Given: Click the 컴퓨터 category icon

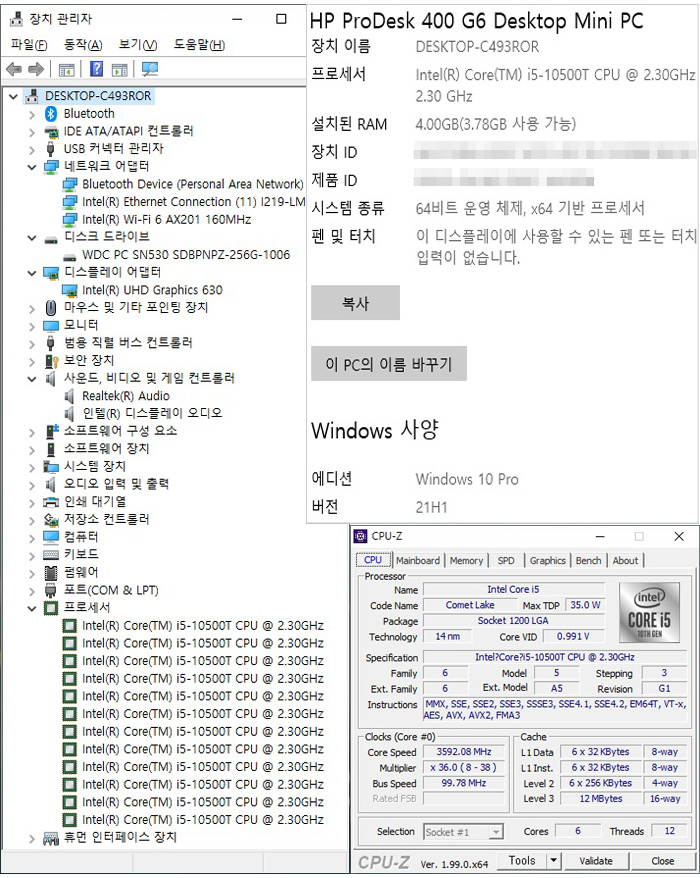Looking at the screenshot, I should pos(51,537).
